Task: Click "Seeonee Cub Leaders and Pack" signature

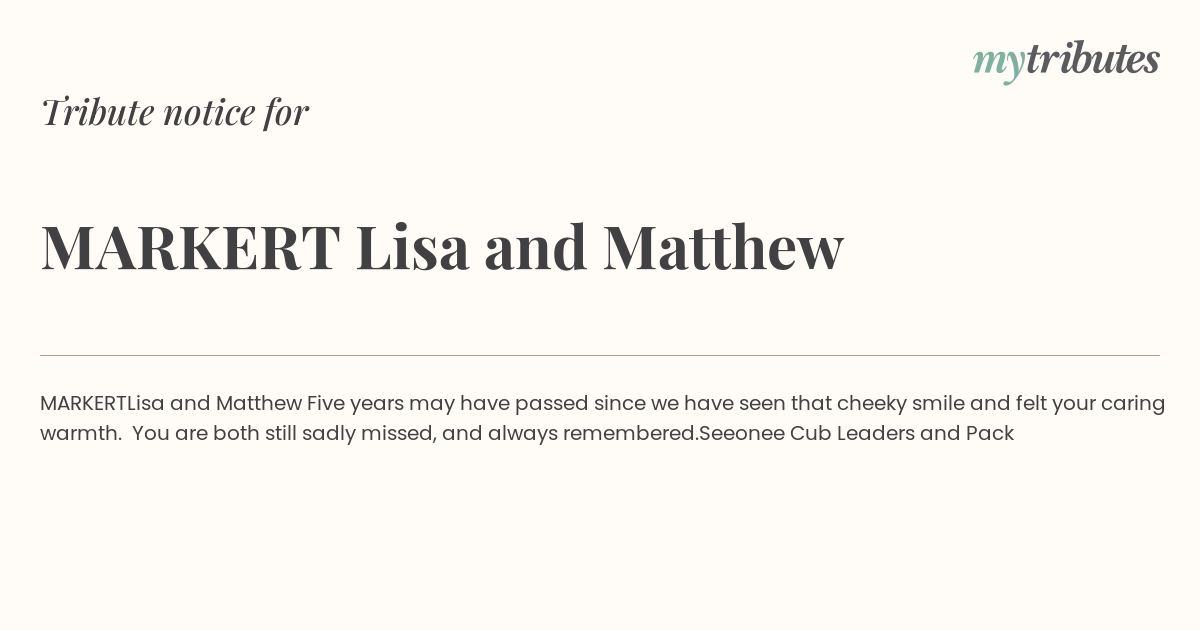Action: (857, 434)
